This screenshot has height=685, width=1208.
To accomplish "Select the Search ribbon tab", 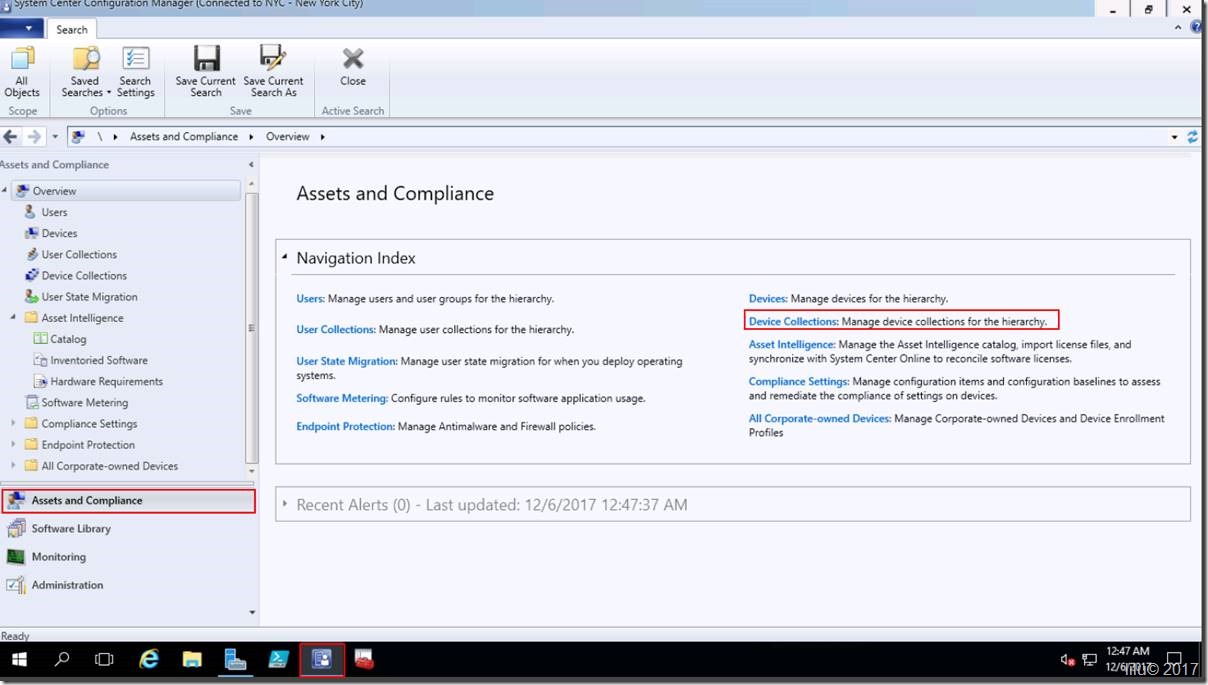I will pyautogui.click(x=72, y=30).
